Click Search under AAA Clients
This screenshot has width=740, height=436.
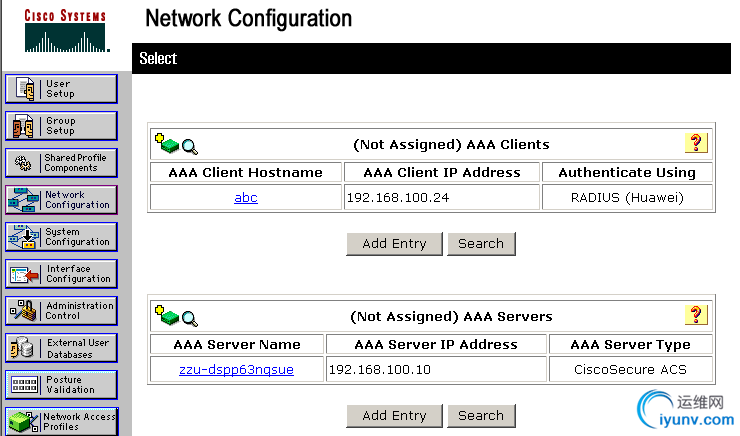tap(481, 243)
